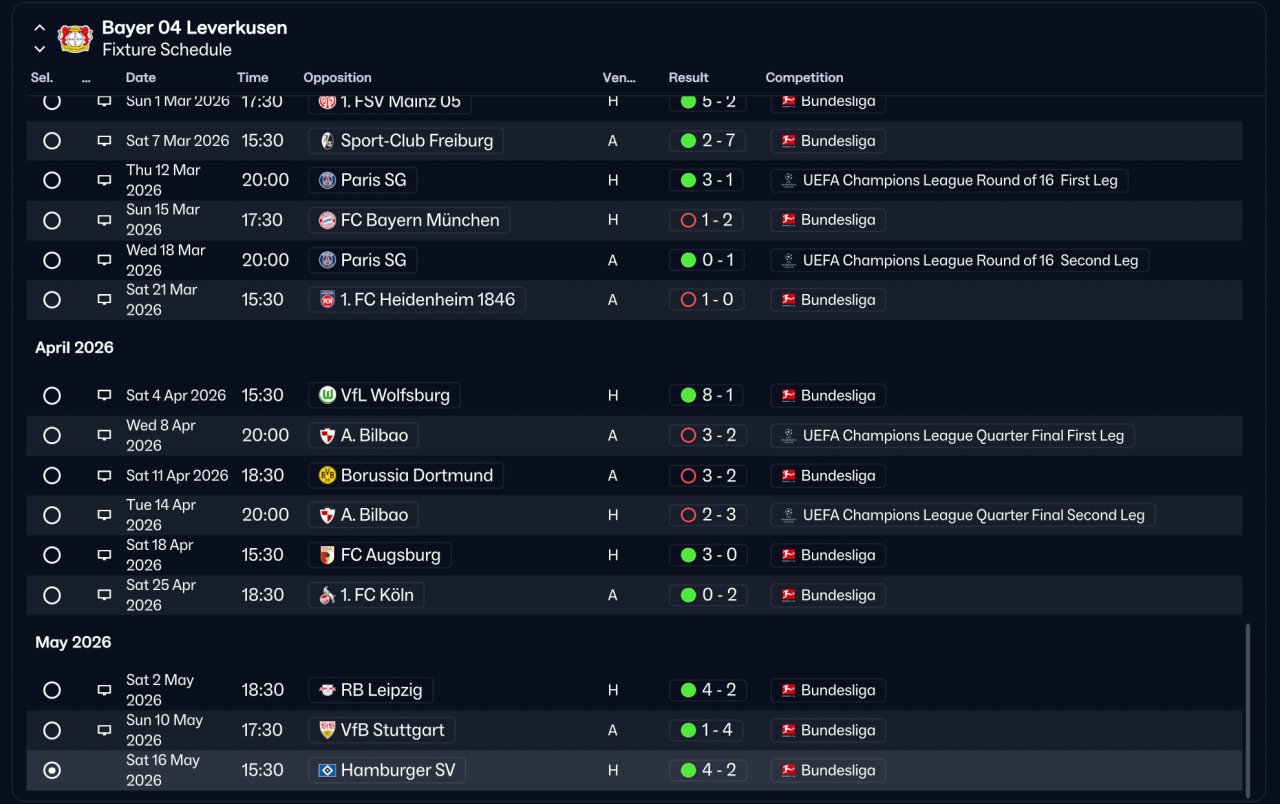
Task: Click the RB Leipzig club logo
Action: (x=327, y=690)
